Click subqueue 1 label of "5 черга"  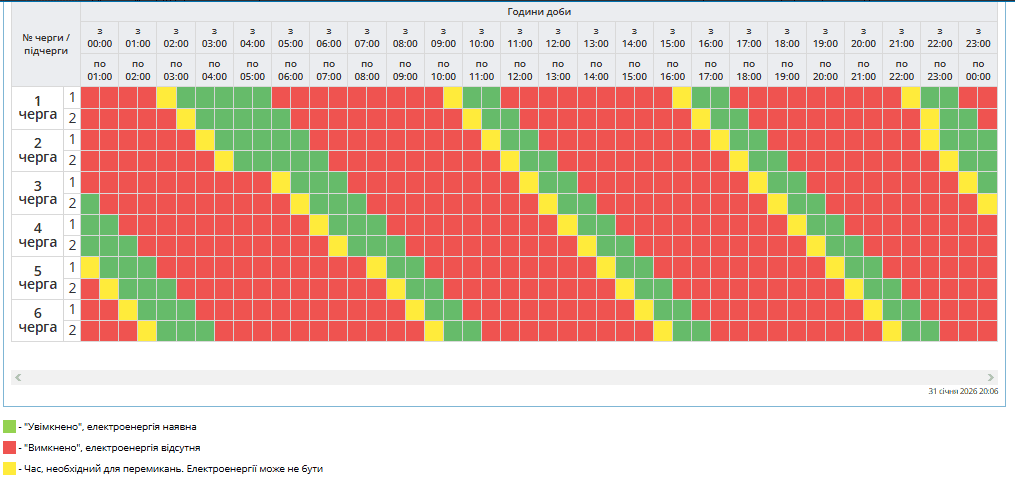click(x=72, y=267)
